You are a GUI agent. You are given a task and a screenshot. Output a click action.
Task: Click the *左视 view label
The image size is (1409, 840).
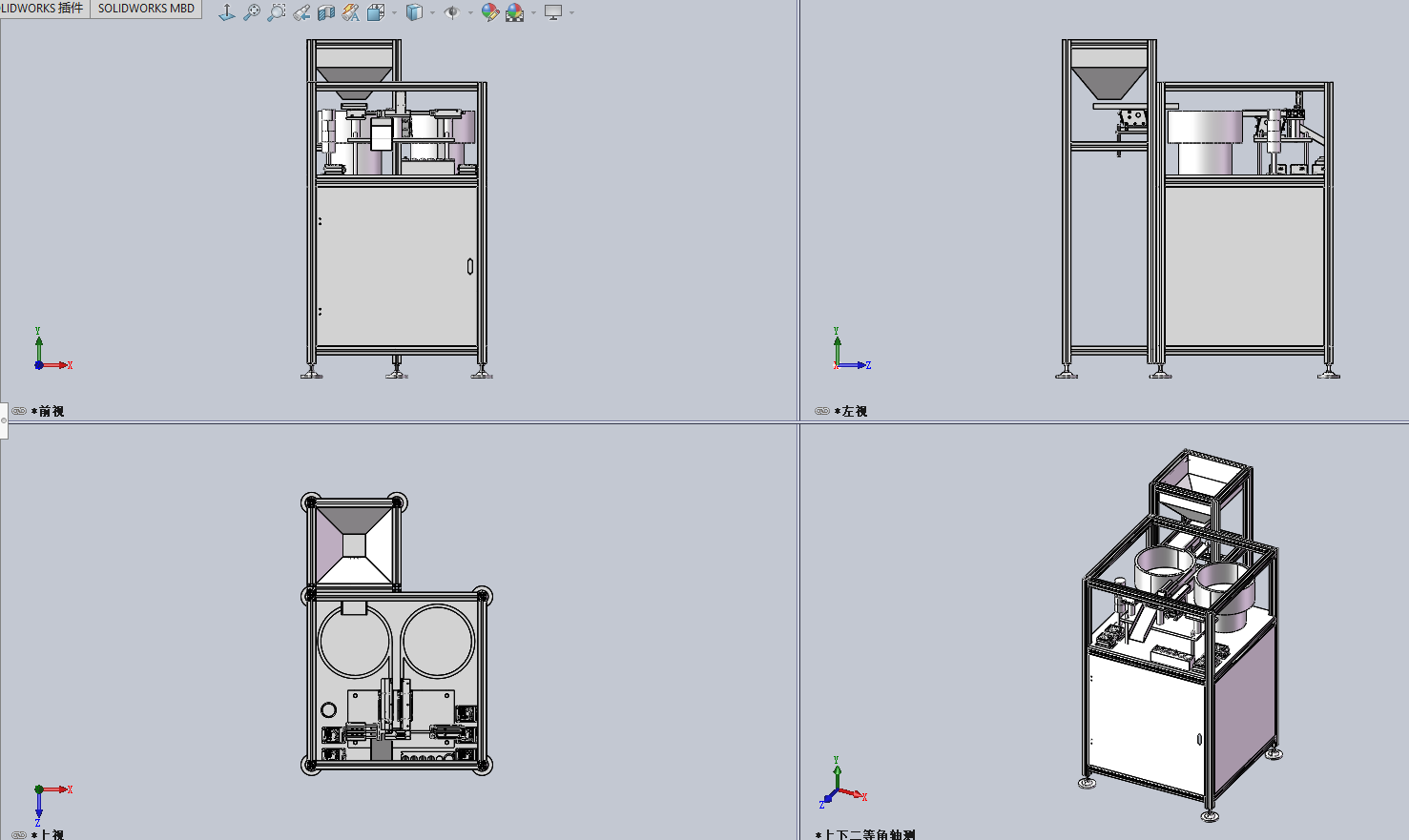tap(851, 411)
